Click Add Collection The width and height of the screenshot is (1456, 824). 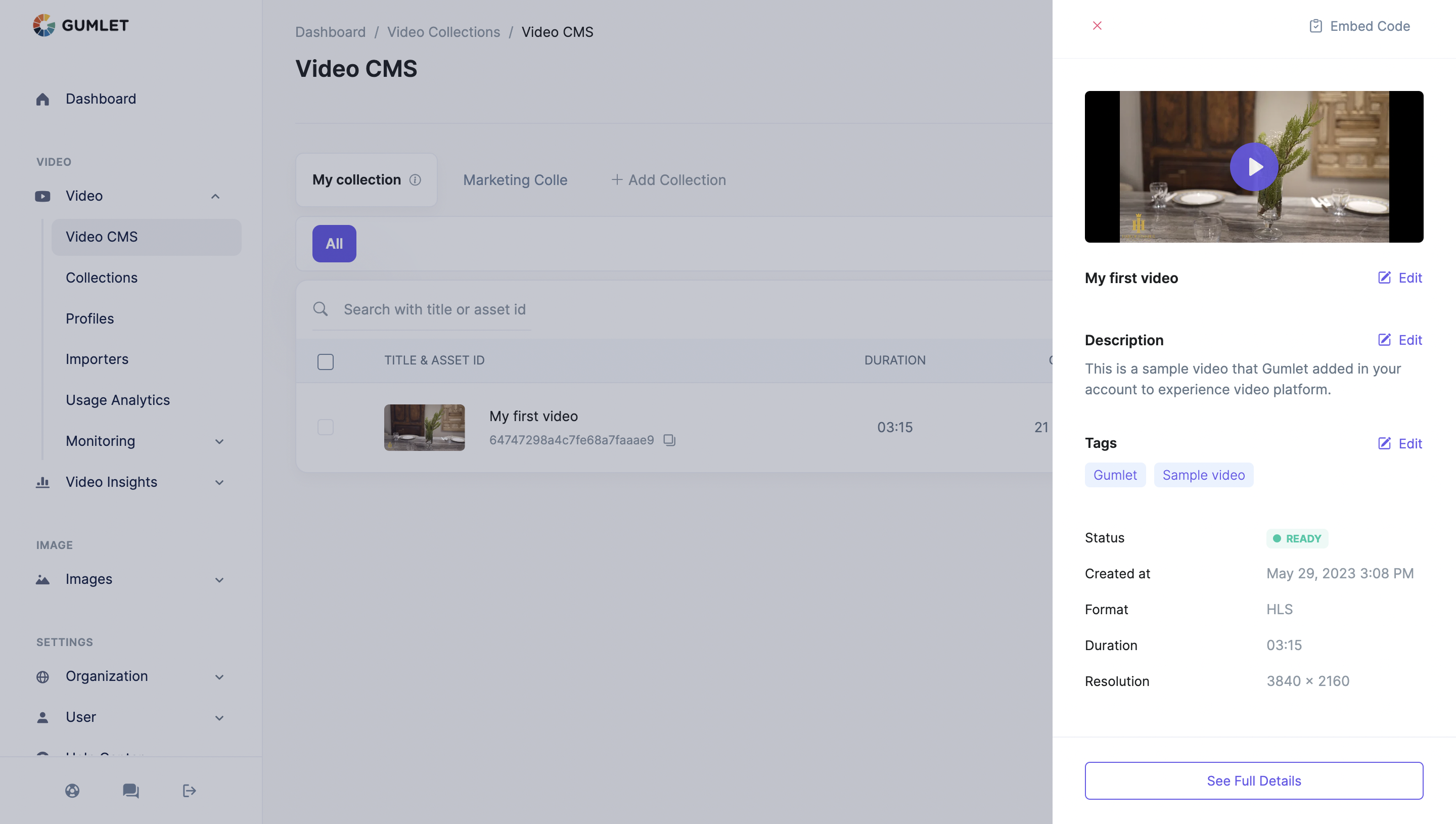point(668,180)
